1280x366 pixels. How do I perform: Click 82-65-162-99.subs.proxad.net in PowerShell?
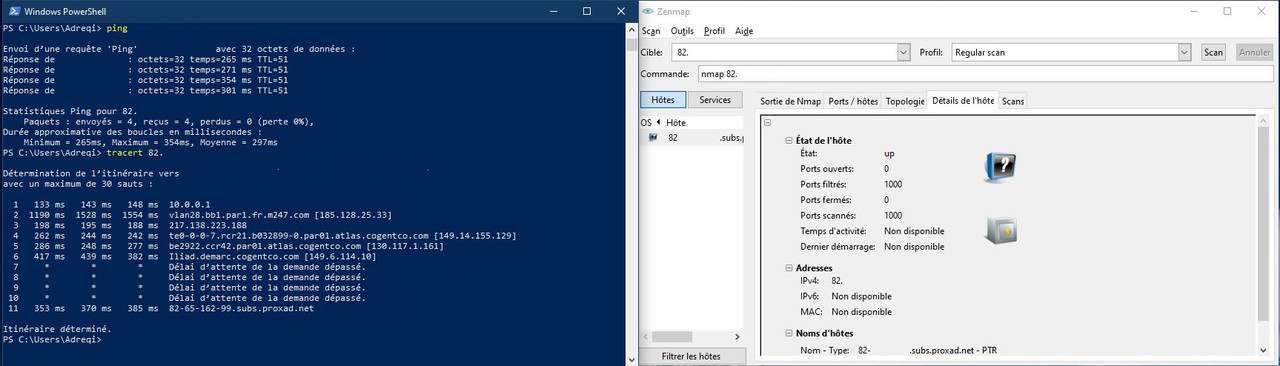click(241, 308)
